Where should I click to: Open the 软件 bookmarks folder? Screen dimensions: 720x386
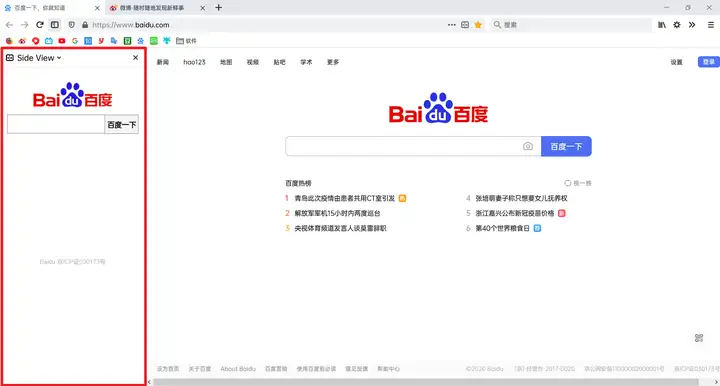click(186, 41)
